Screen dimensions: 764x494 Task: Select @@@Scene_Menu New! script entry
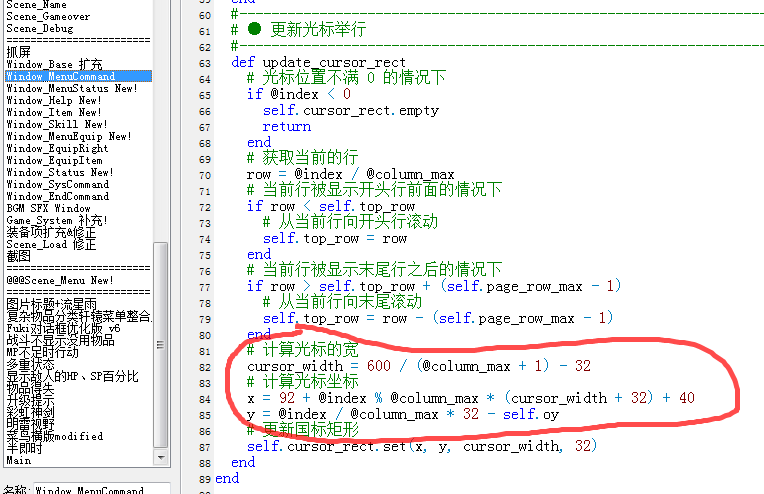60,281
